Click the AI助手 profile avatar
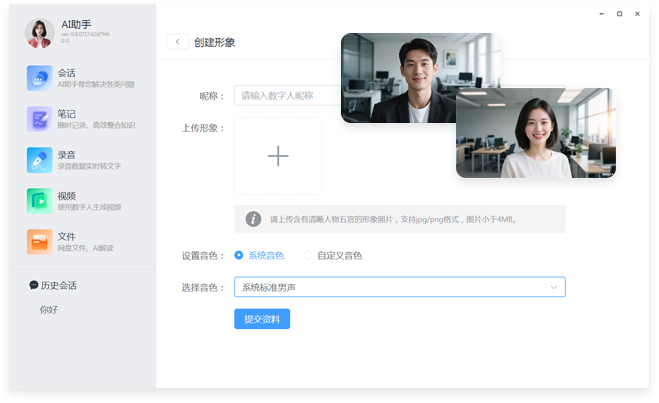The width and height of the screenshot is (659, 403). 40,33
